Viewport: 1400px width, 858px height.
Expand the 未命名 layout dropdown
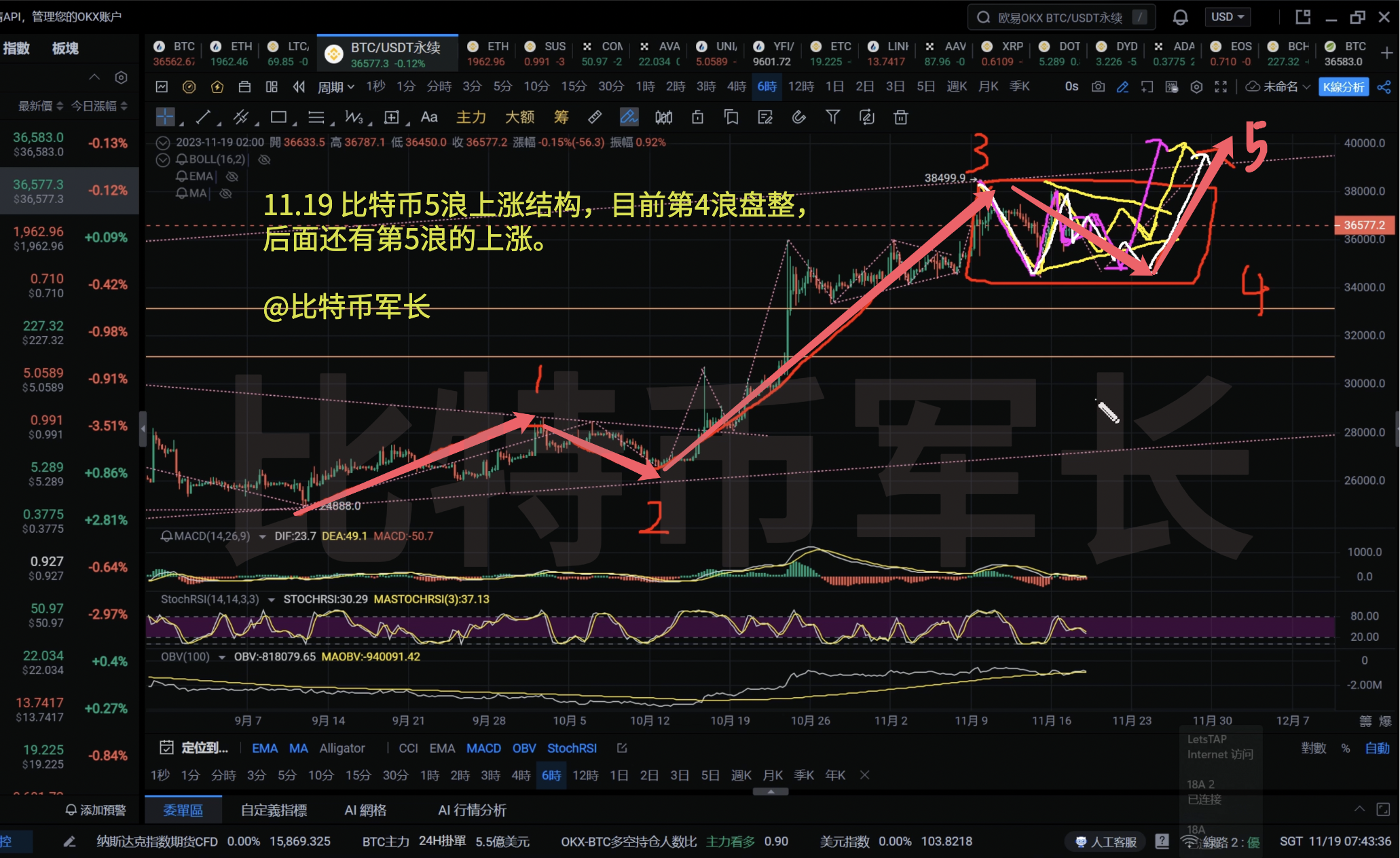tap(1278, 87)
